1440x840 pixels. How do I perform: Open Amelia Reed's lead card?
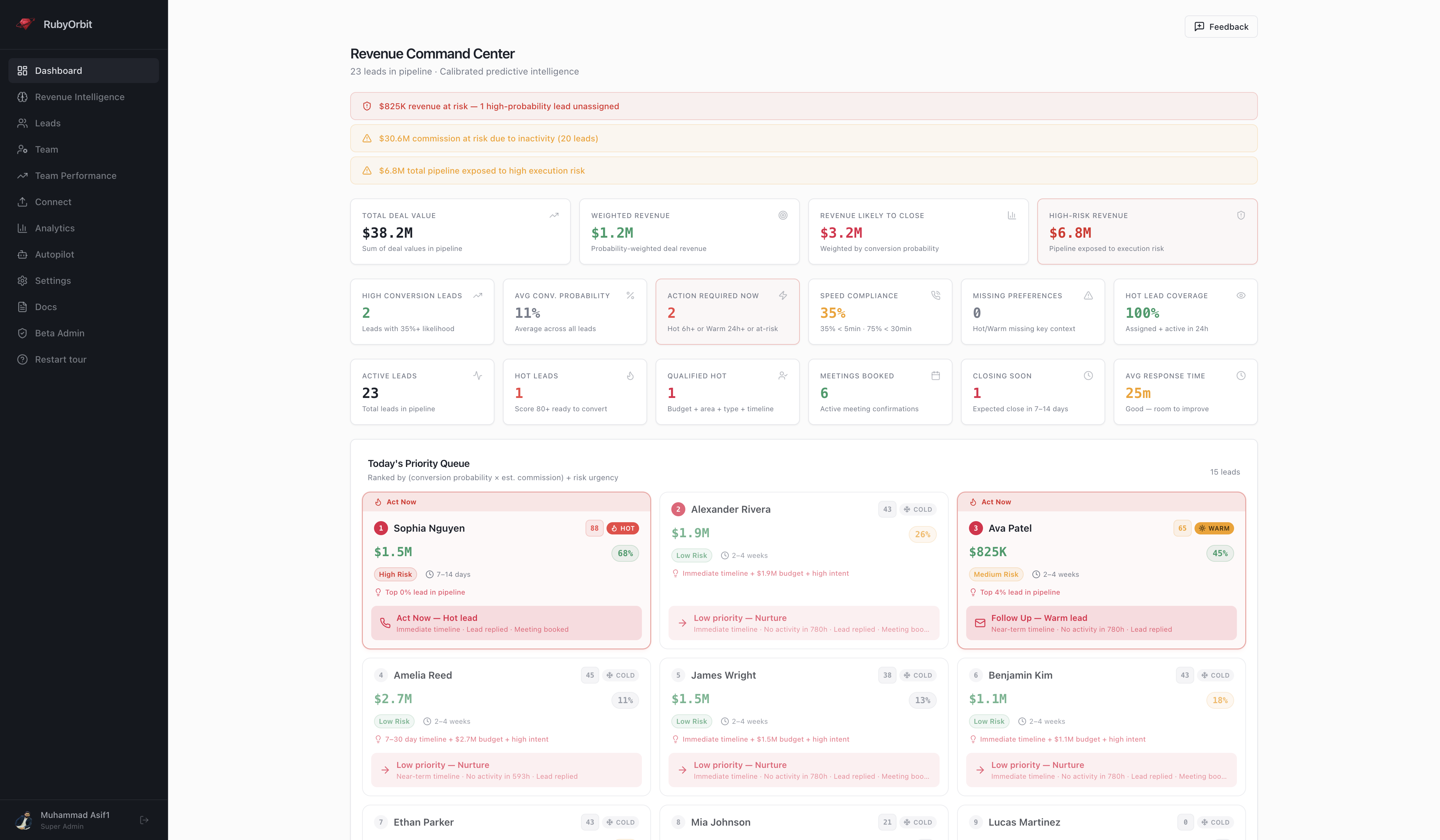506,726
